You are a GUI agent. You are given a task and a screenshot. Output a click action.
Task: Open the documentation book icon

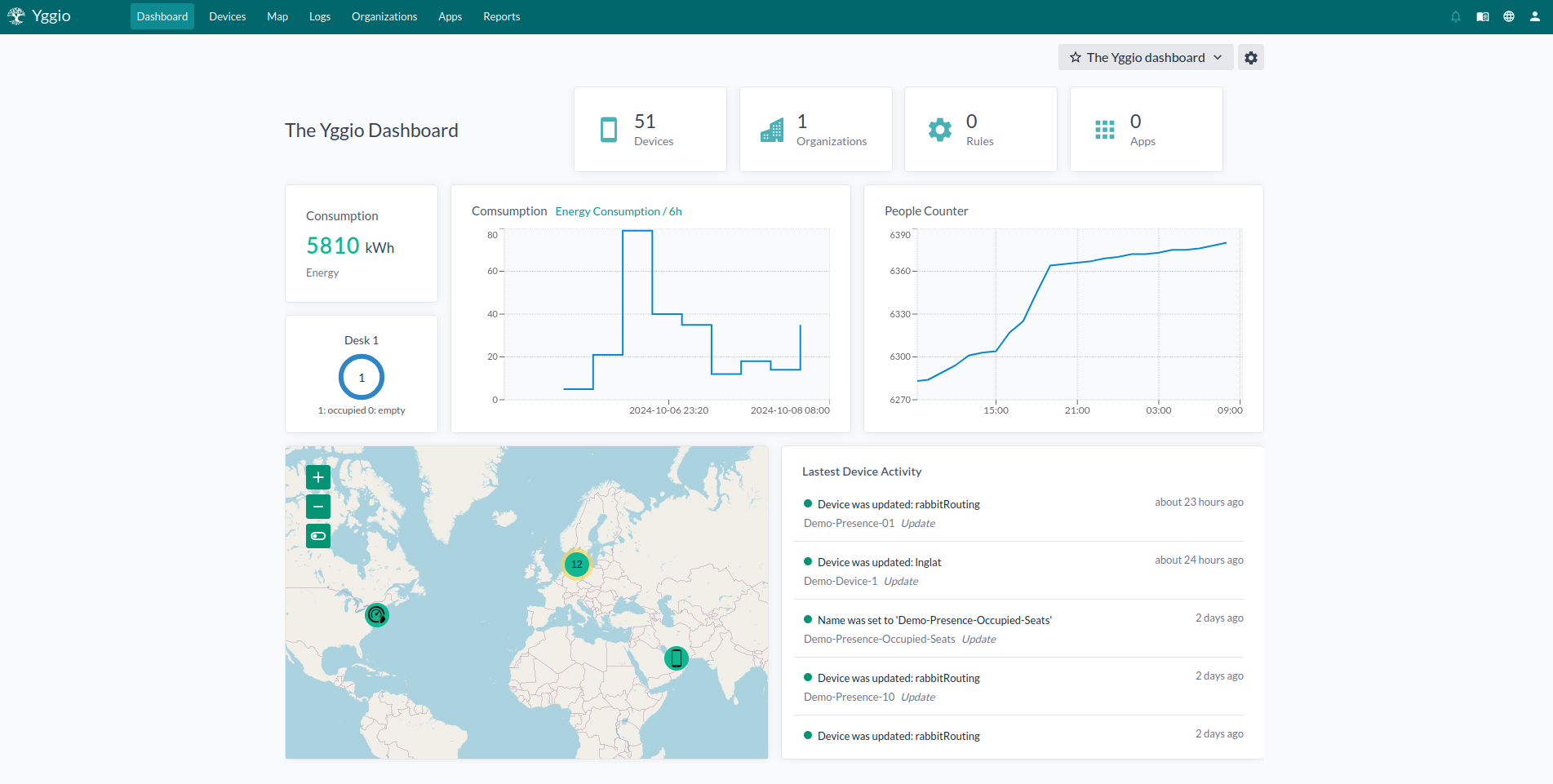(1483, 16)
